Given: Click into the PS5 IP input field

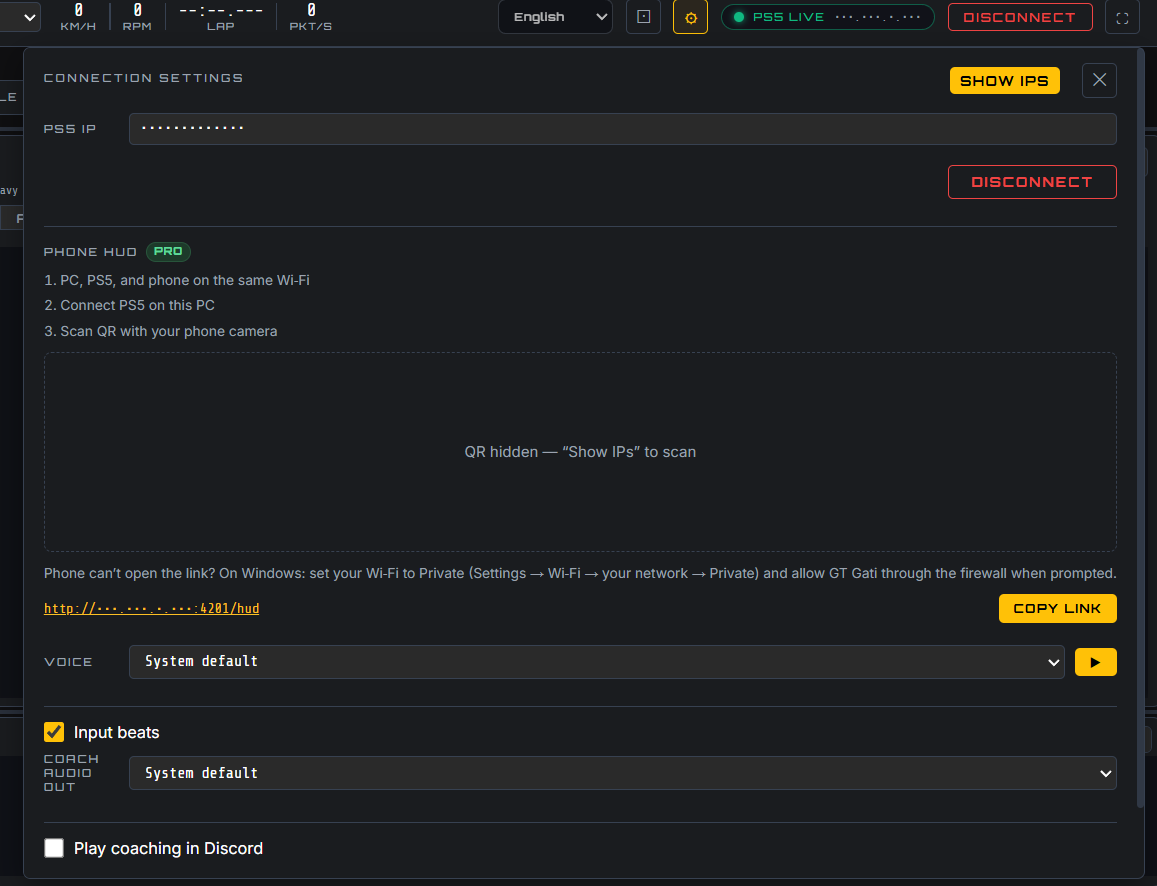Looking at the screenshot, I should pyautogui.click(x=622, y=129).
